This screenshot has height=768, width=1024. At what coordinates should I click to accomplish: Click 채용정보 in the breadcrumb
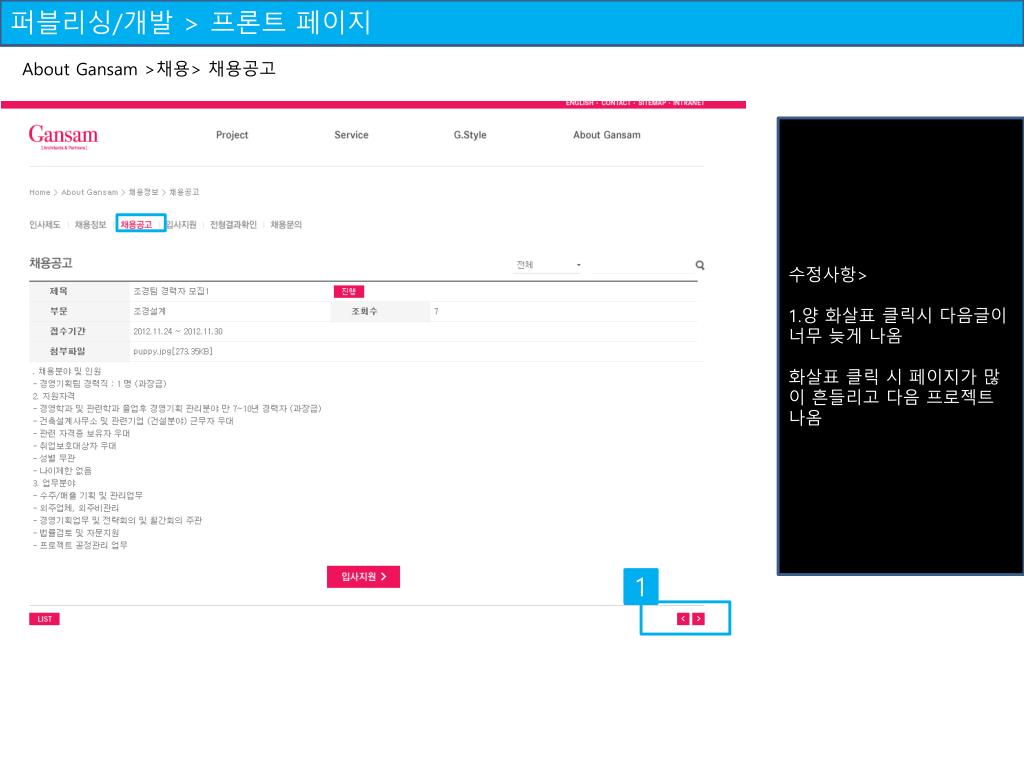coord(144,192)
